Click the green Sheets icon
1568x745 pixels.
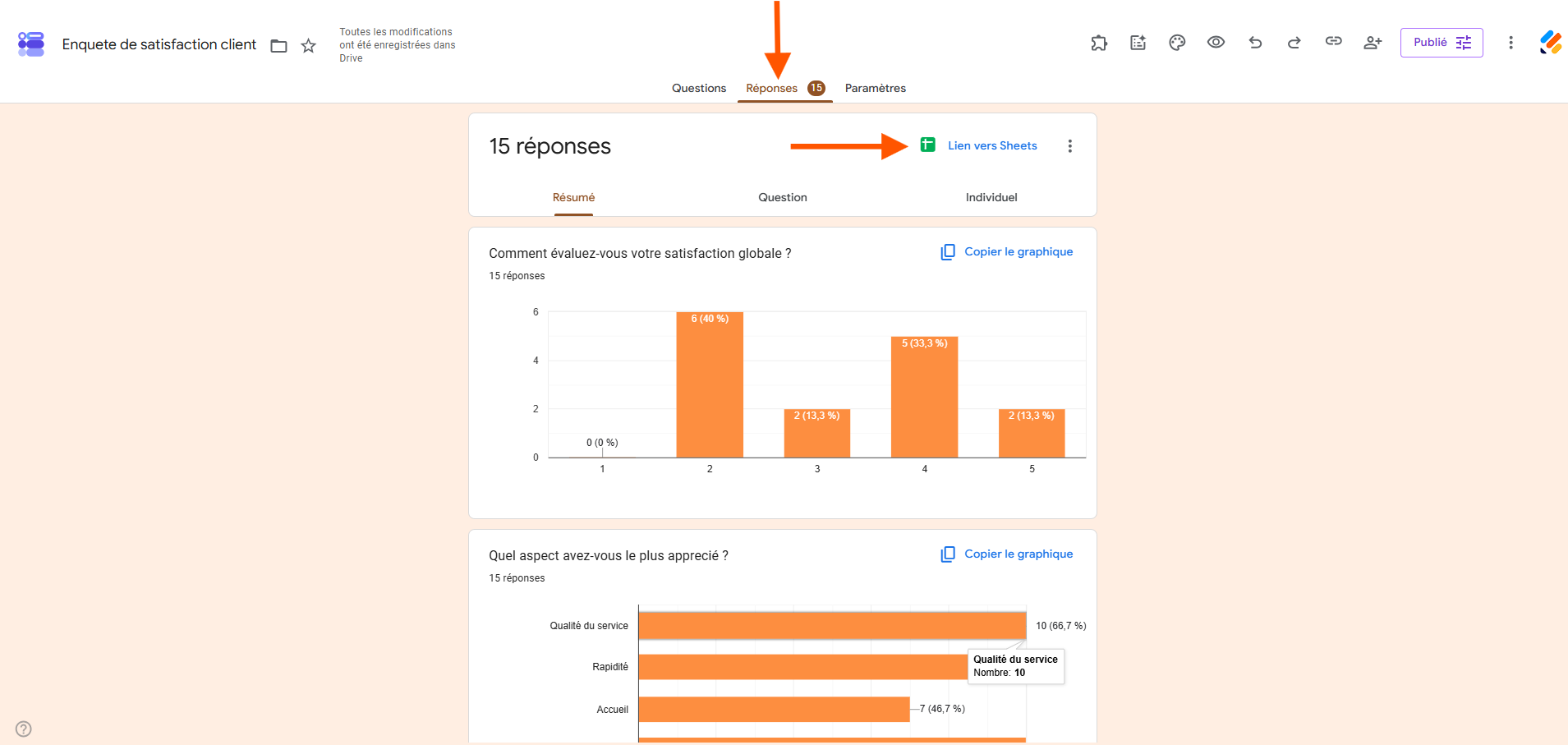coord(928,145)
